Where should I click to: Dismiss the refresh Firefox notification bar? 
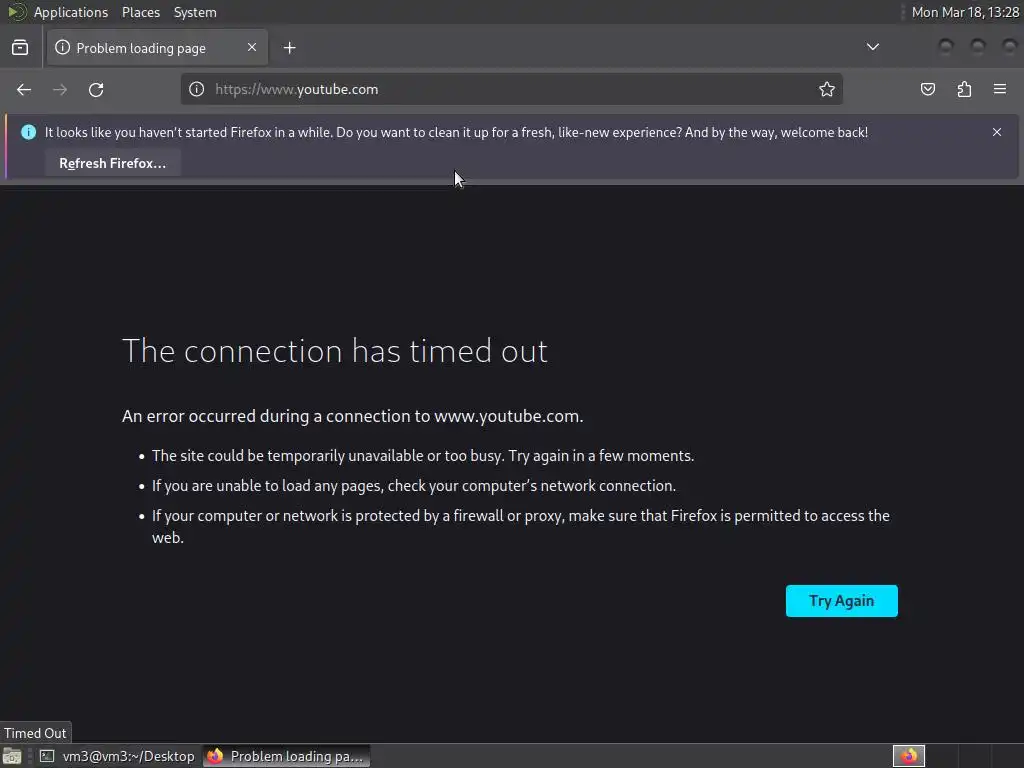997,132
